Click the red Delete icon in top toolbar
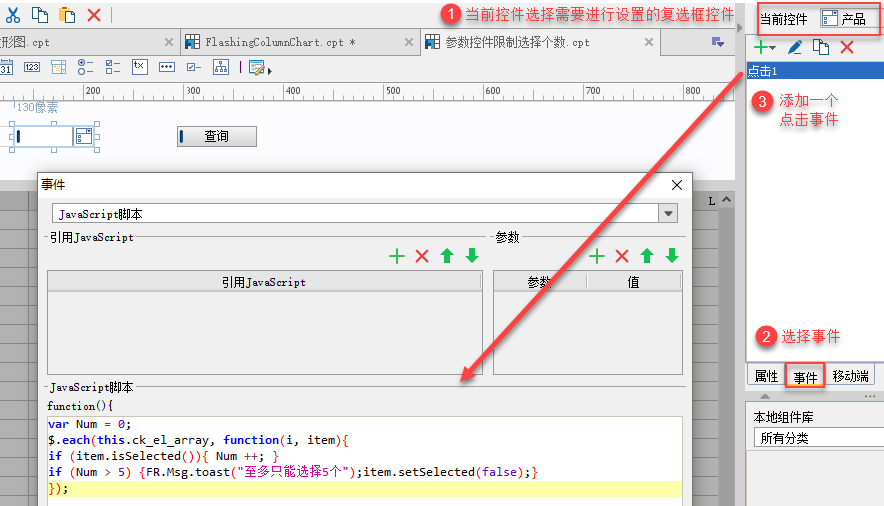Viewport: 884px width, 506px height. [94, 15]
